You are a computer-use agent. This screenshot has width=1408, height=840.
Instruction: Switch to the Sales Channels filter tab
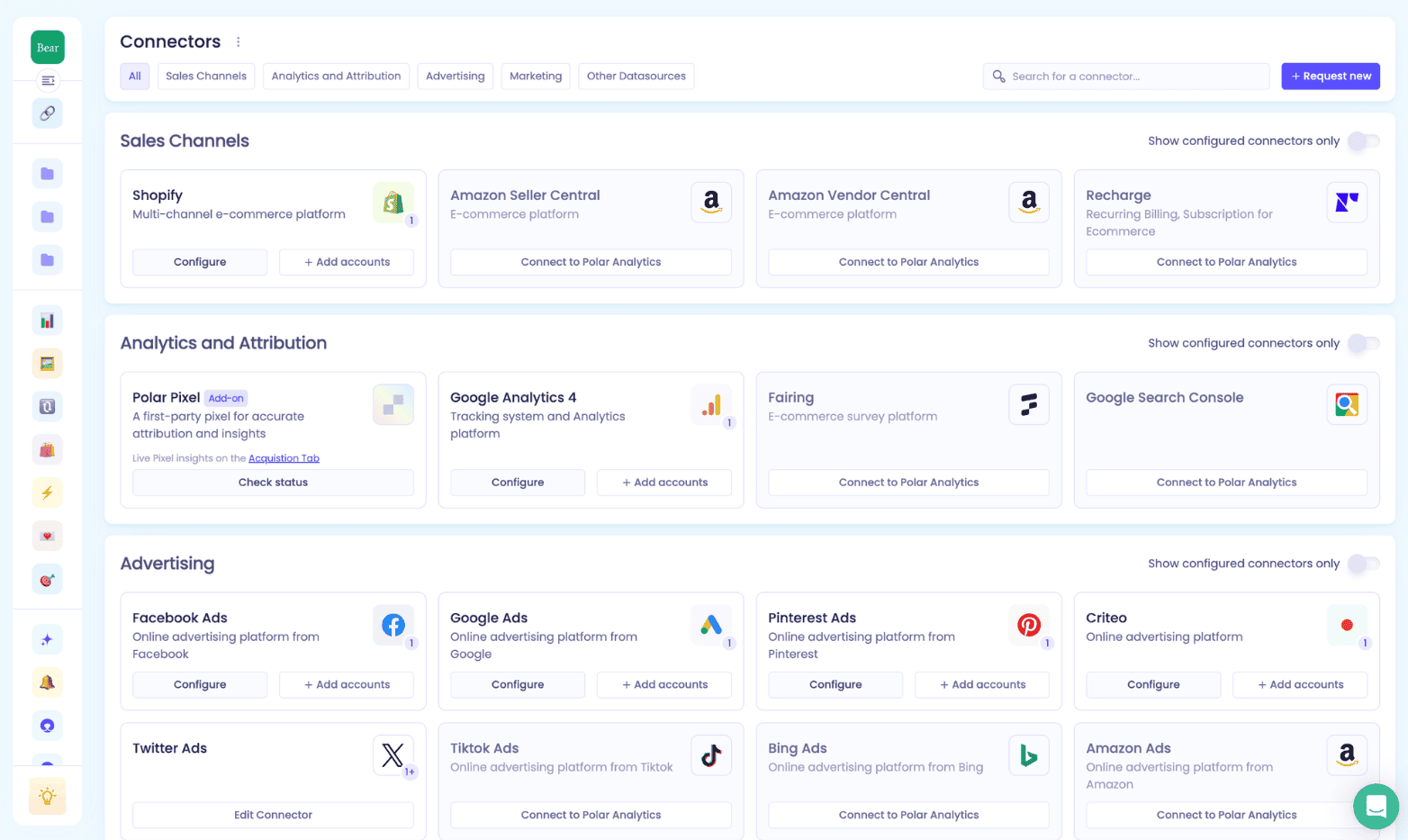click(206, 77)
